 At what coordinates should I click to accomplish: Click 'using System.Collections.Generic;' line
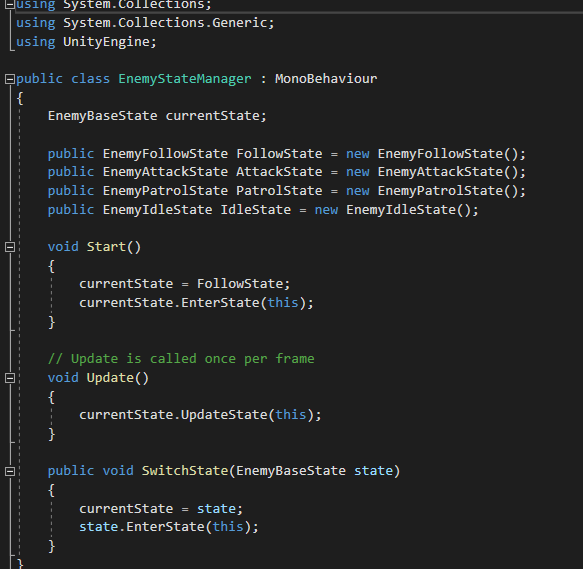[145, 23]
